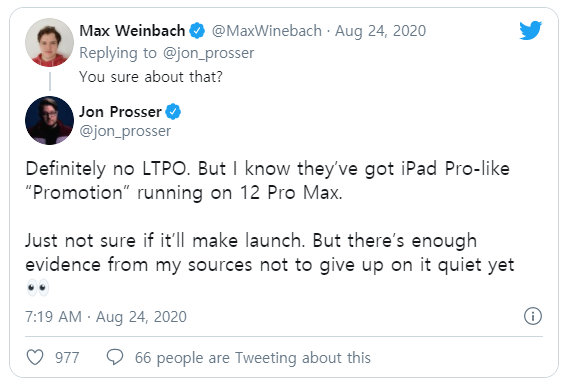Screen dimensions: 567x386
Task: Open the Aug 24, 2020 reply date
Action: pyautogui.click(x=380, y=31)
